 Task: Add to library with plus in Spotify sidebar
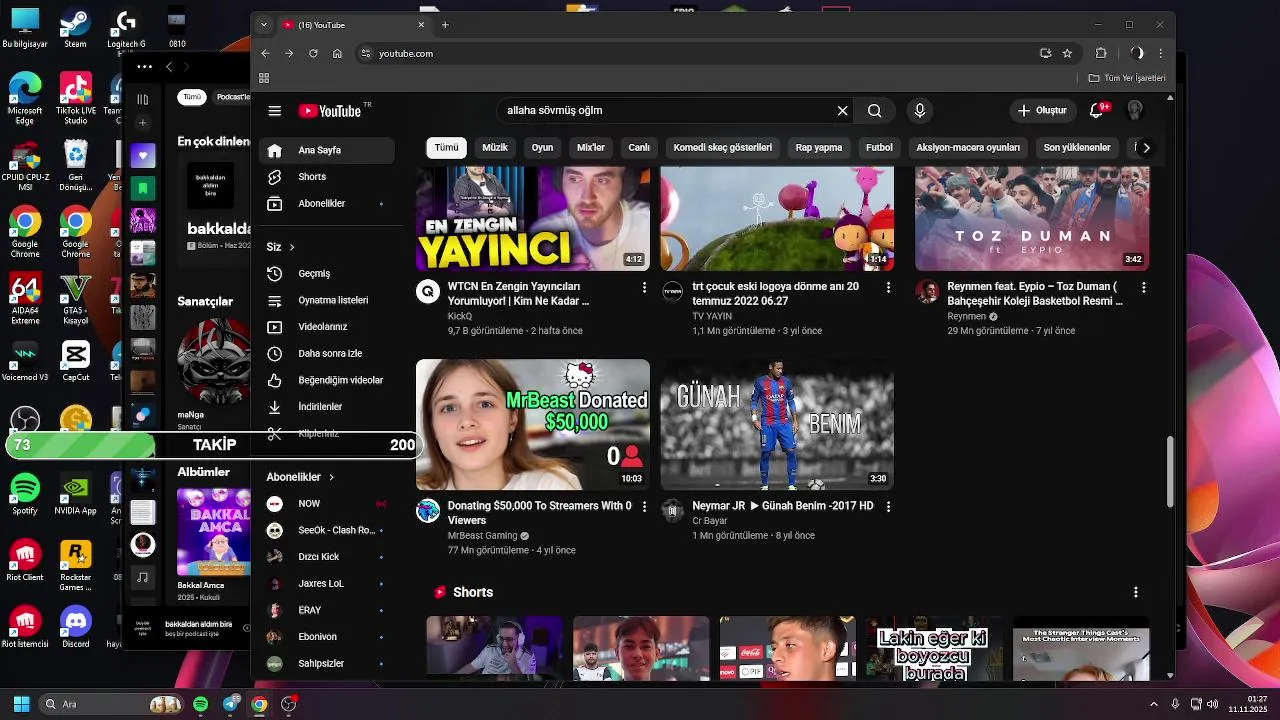point(143,123)
